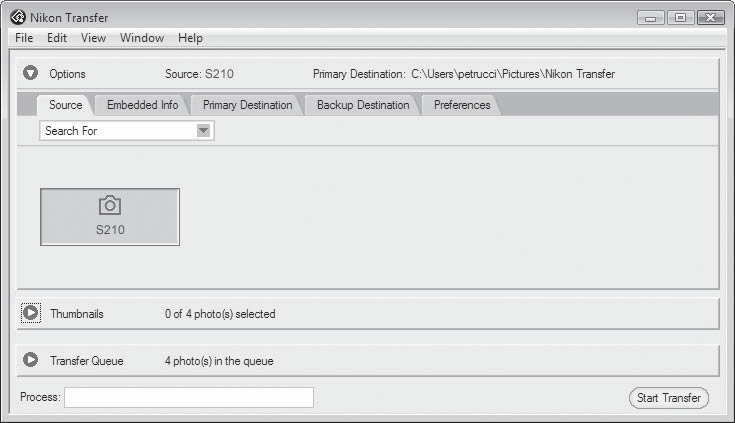Open the File menu
Screen dimensions: 735x423
[24, 38]
